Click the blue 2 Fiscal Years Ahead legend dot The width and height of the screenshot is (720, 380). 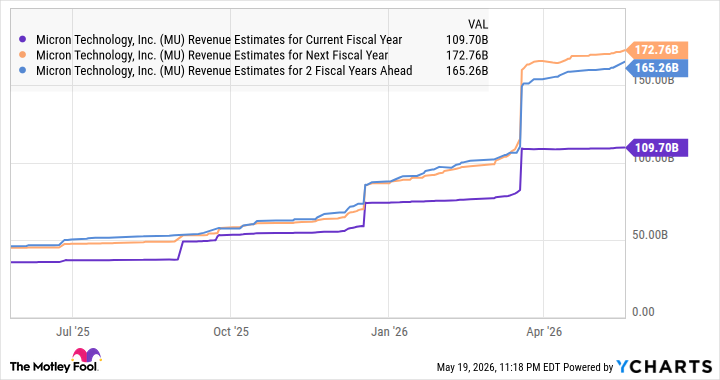[23, 71]
